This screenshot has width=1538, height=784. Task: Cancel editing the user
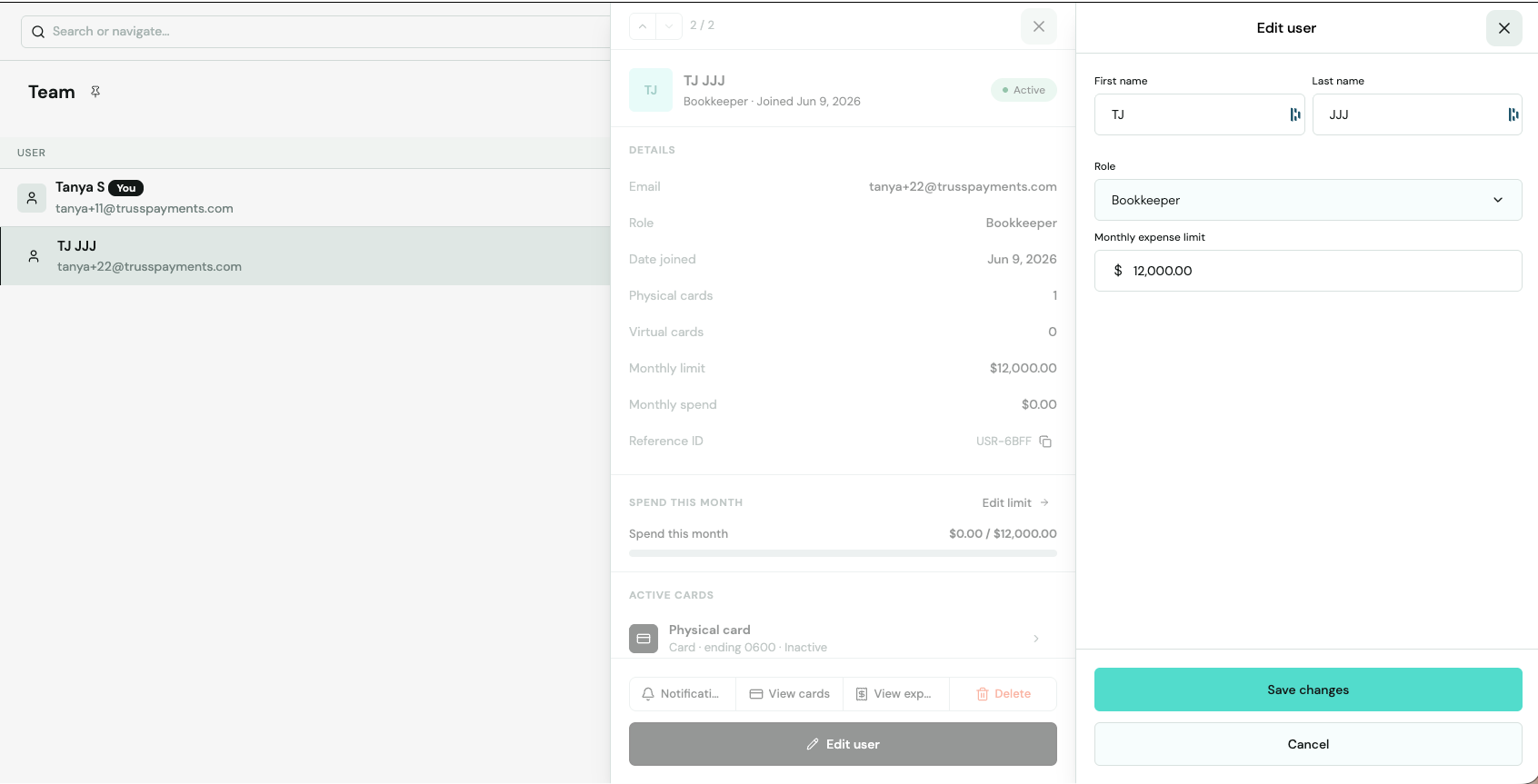pyautogui.click(x=1308, y=744)
